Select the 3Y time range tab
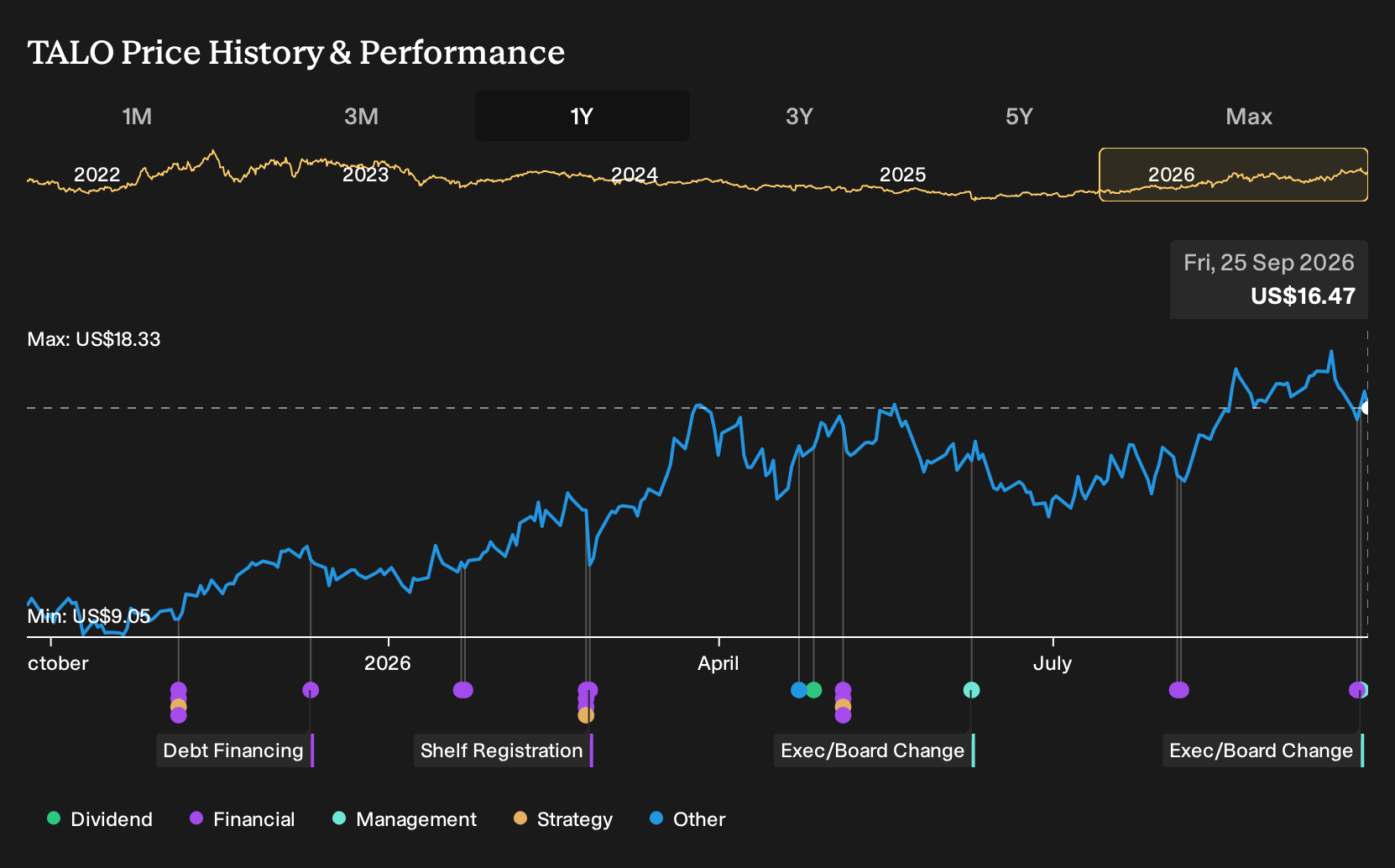 pos(799,117)
